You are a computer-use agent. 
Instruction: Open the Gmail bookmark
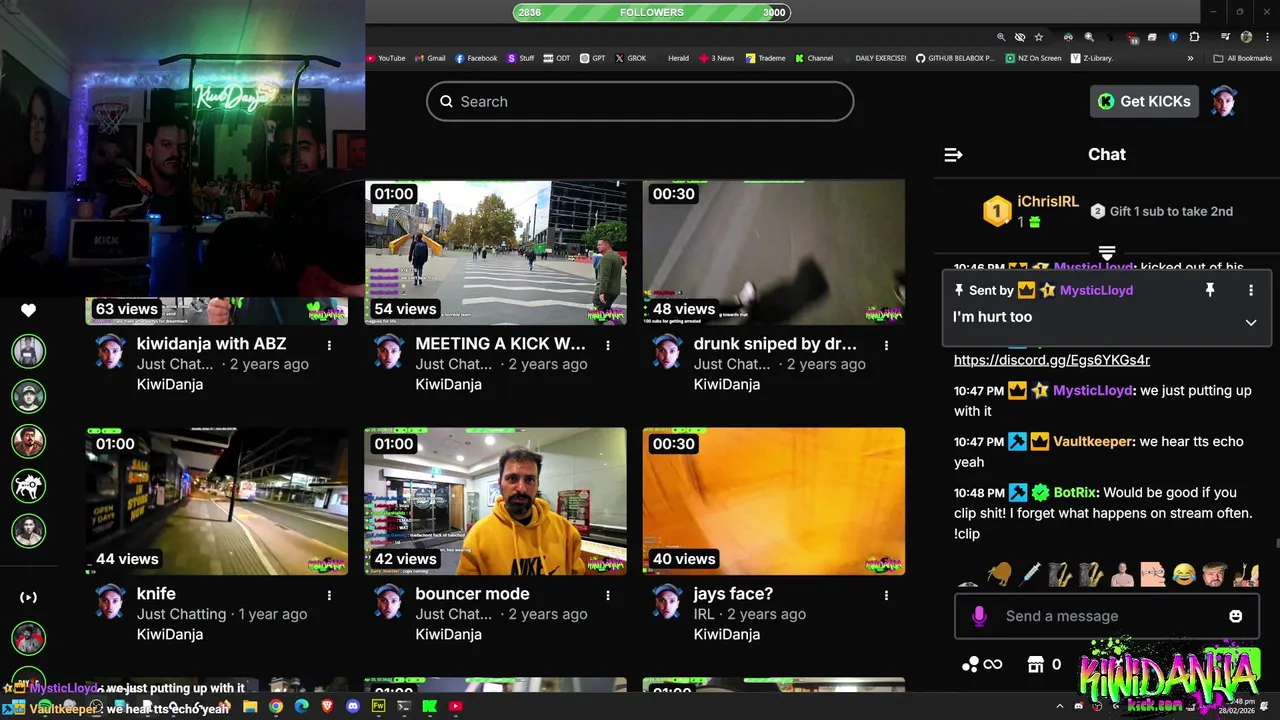(x=430, y=58)
